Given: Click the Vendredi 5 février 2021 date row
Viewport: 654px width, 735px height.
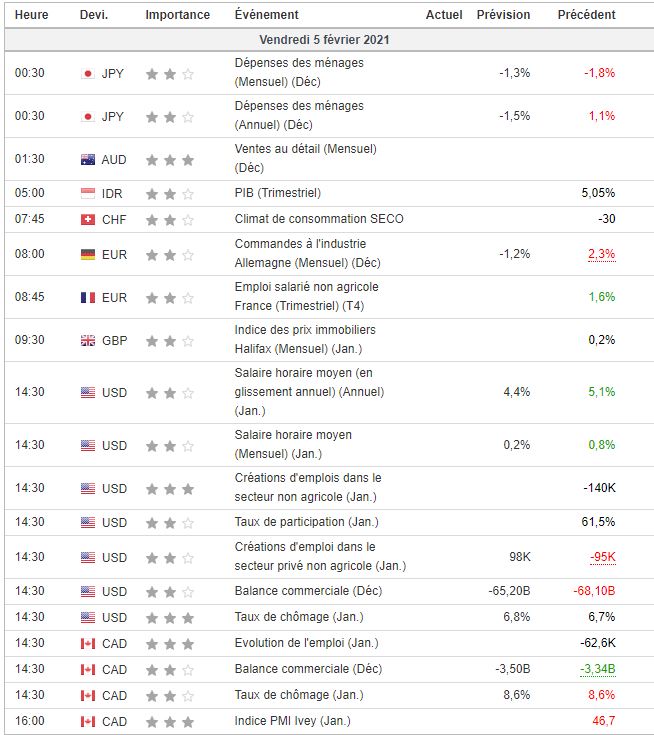Looking at the screenshot, I should tap(324, 40).
